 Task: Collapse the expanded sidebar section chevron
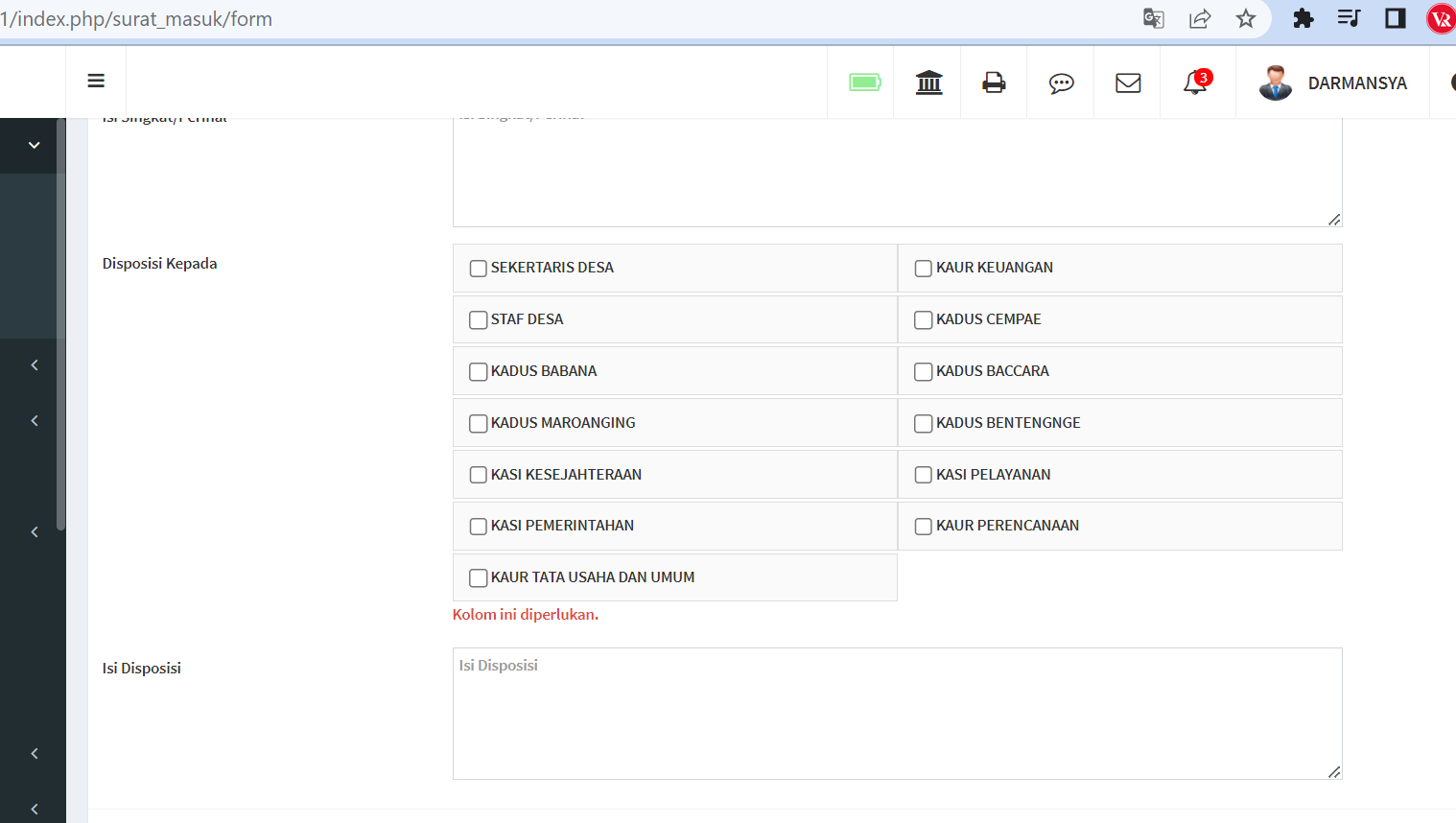click(x=32, y=145)
